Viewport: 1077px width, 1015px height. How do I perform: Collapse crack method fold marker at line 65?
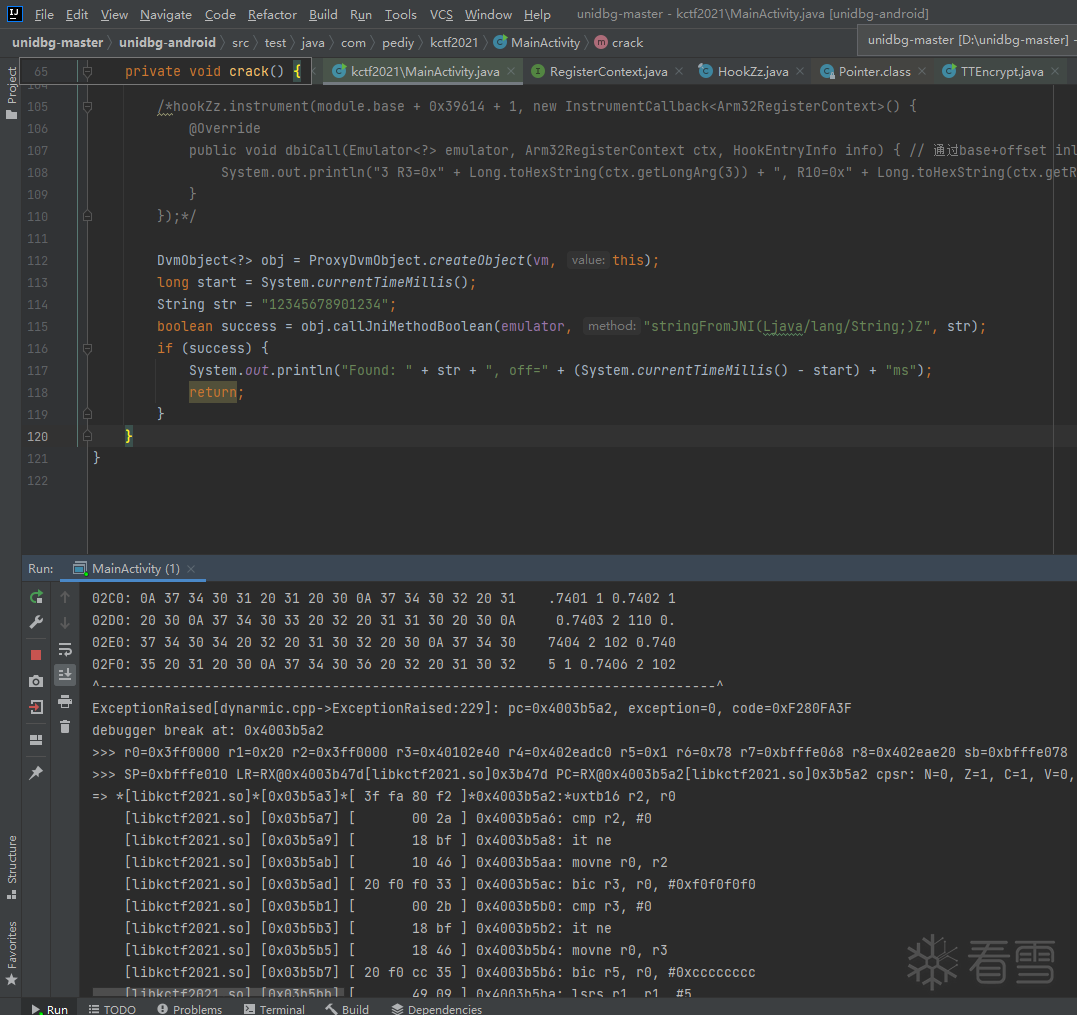point(88,72)
